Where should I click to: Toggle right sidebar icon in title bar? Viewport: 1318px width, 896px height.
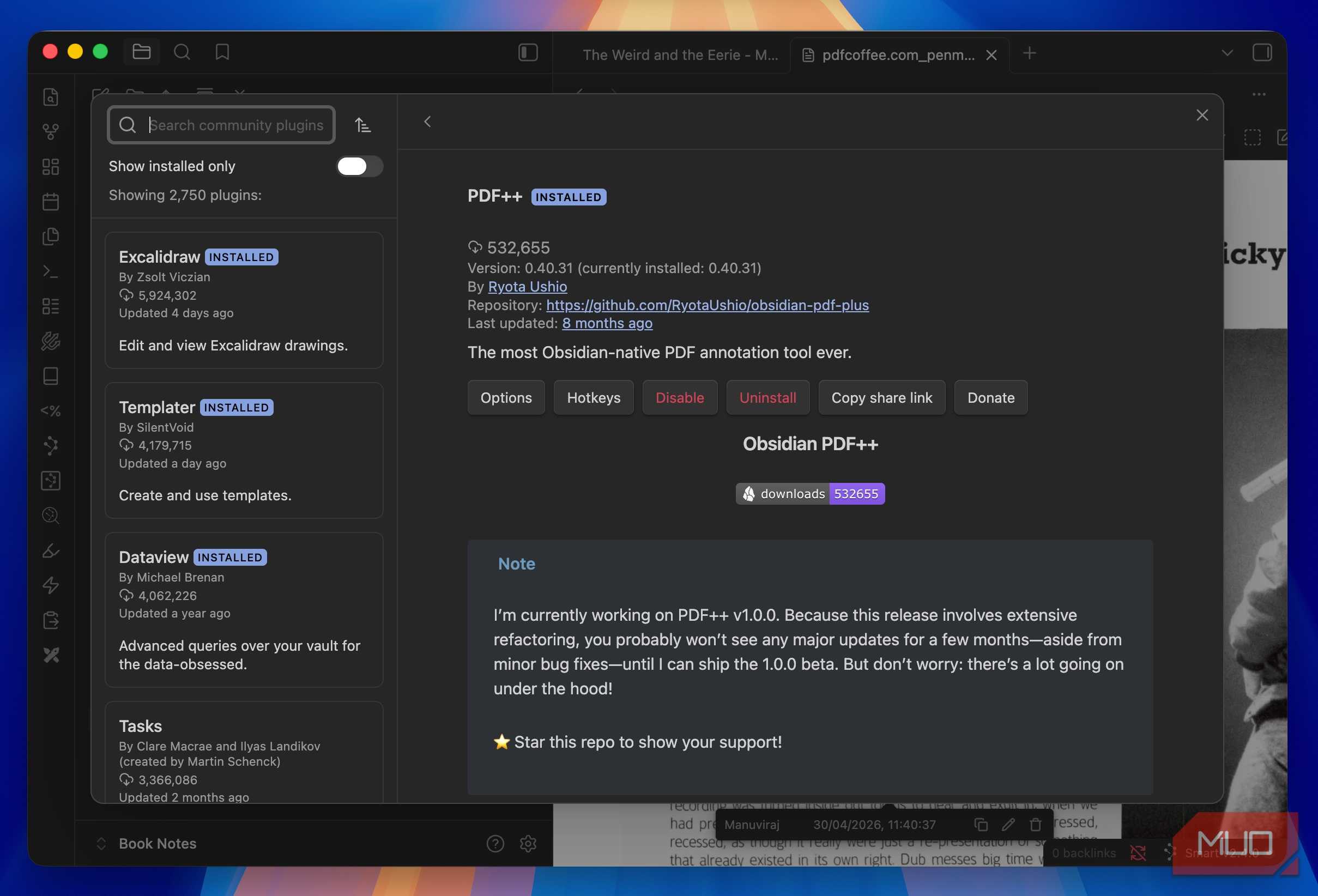(x=1262, y=53)
